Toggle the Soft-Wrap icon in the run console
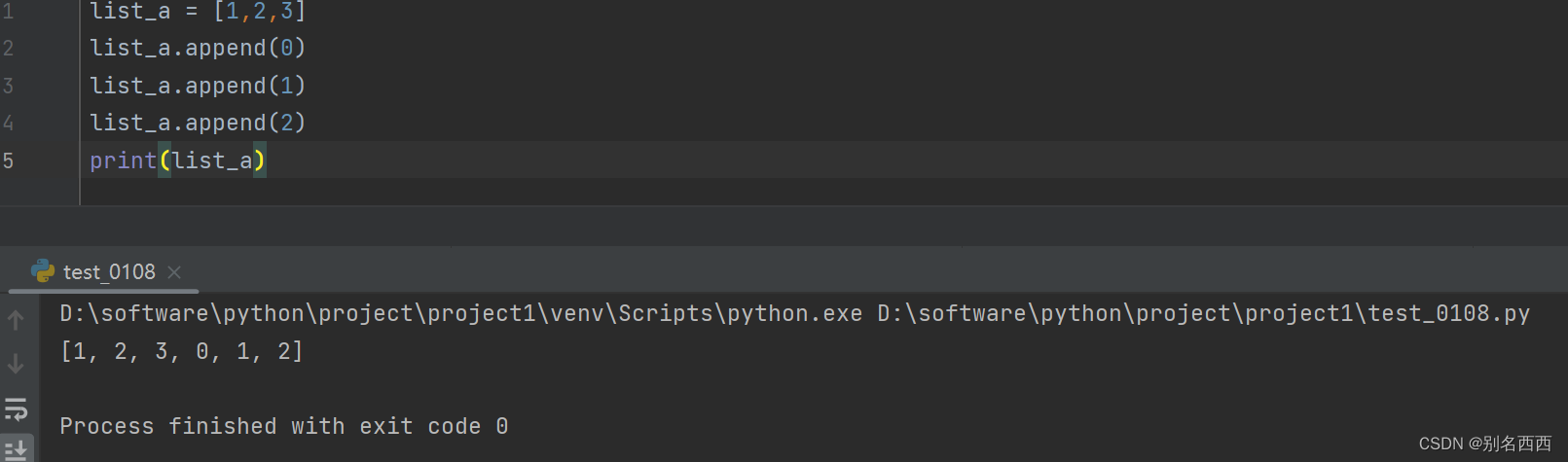 (16, 409)
